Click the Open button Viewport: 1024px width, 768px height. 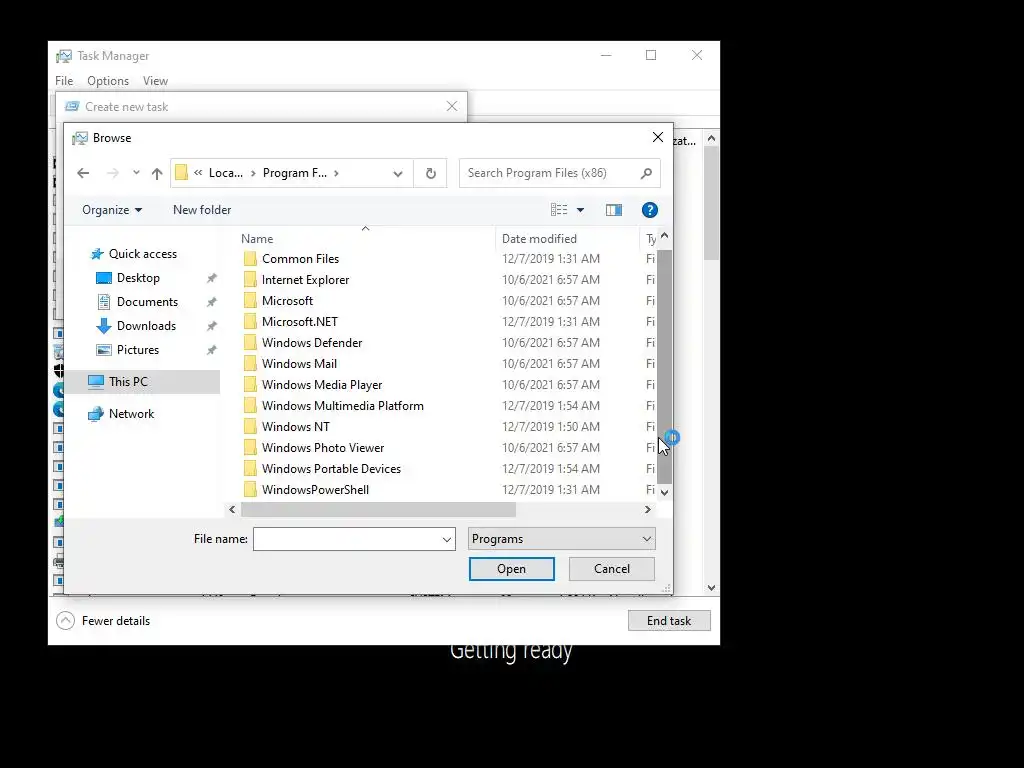[511, 569]
